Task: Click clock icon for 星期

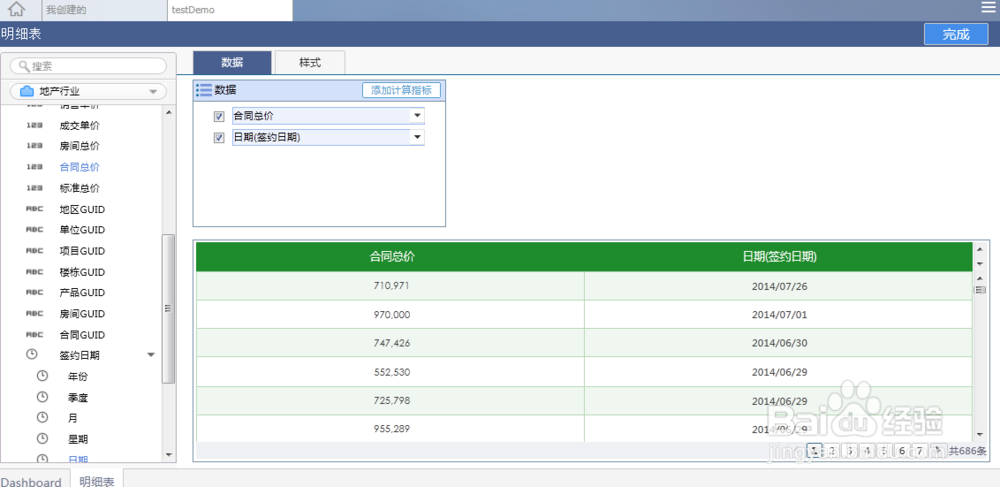Action: [x=42, y=439]
